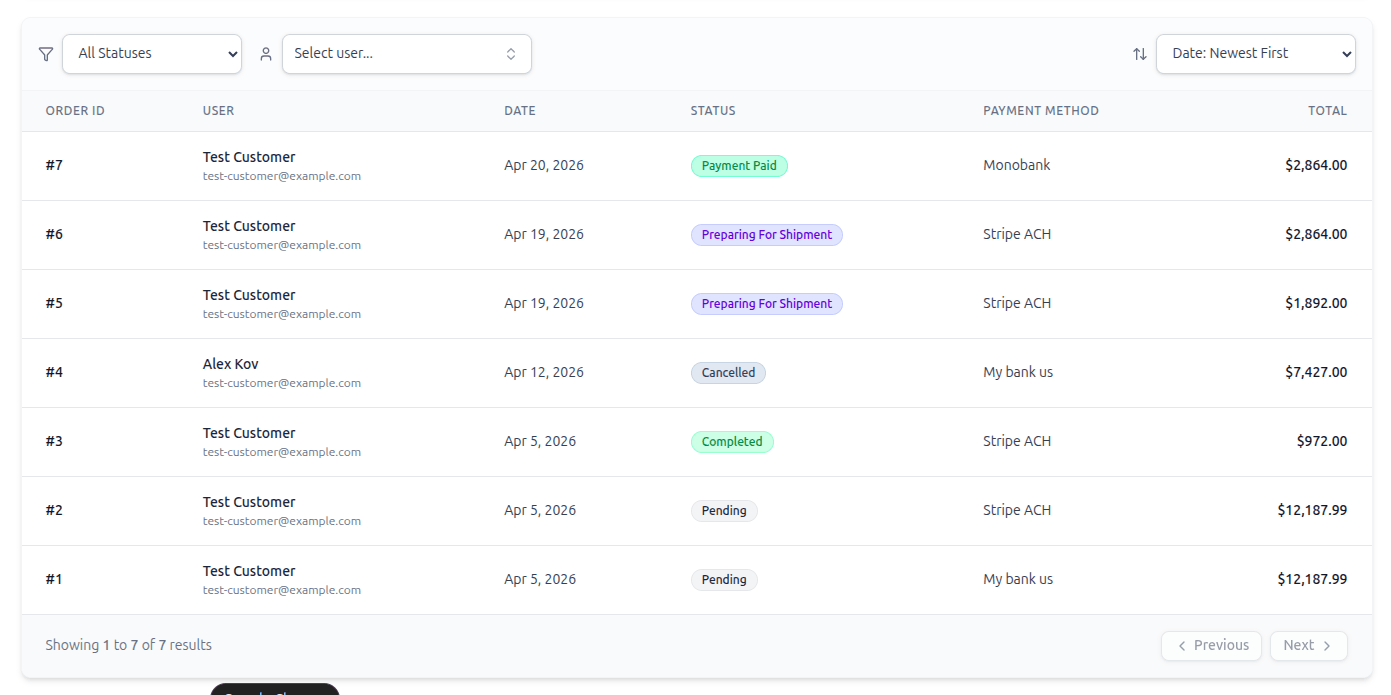The height and width of the screenshot is (695, 1391).
Task: Open the Date: Newest First sort dropdown
Action: [x=1256, y=54]
